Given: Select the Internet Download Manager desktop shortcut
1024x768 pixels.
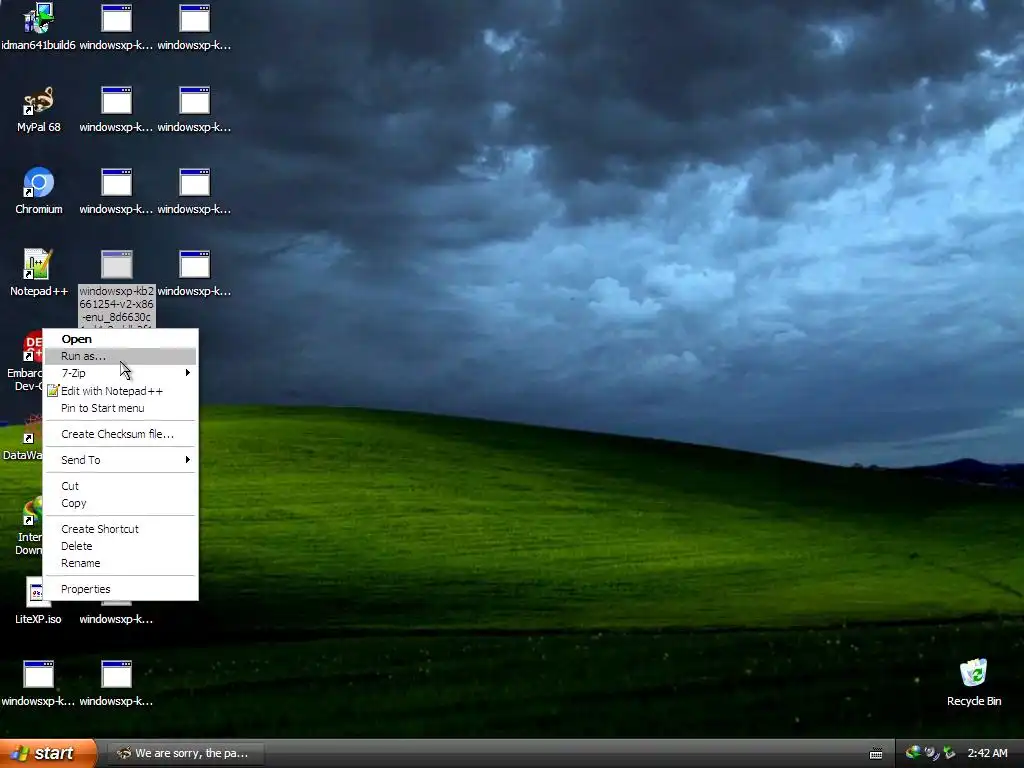Looking at the screenshot, I should 31,511.
